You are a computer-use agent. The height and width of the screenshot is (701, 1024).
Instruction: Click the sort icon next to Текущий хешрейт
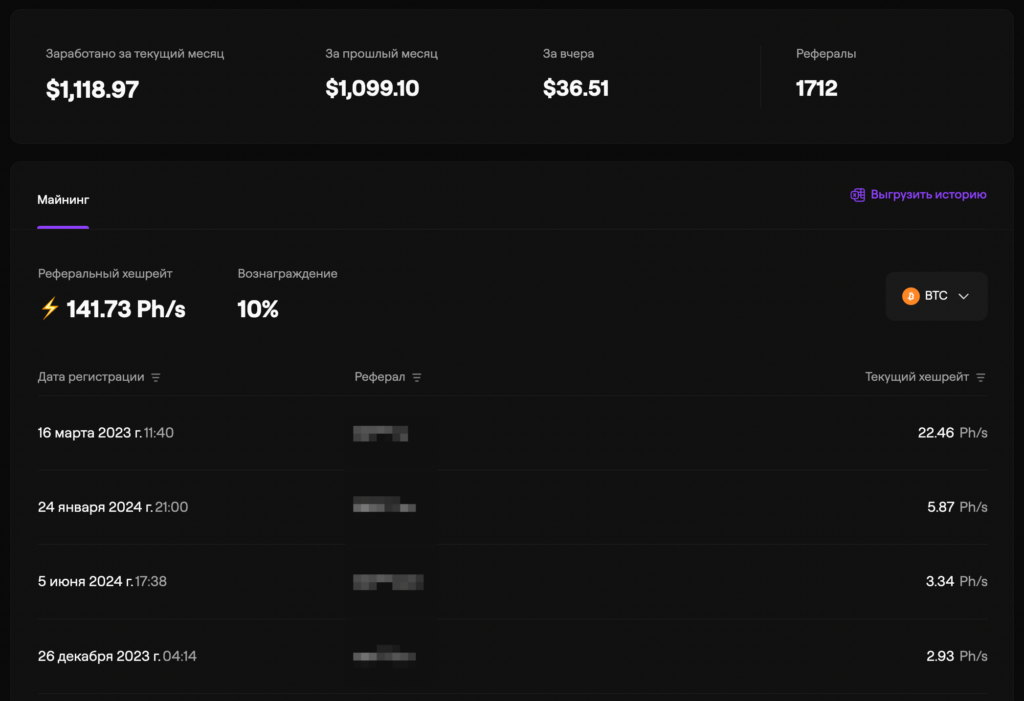(x=981, y=378)
